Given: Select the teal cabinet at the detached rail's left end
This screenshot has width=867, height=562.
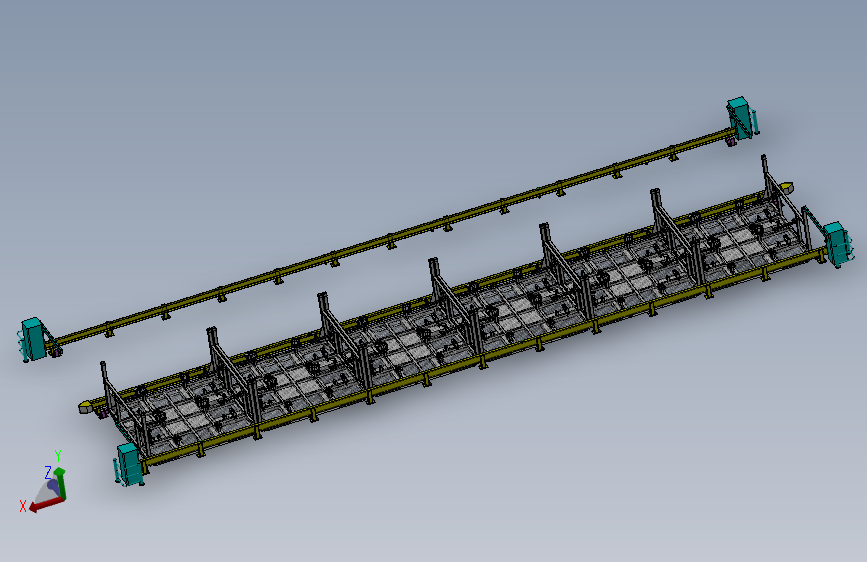Looking at the screenshot, I should coord(33,339).
